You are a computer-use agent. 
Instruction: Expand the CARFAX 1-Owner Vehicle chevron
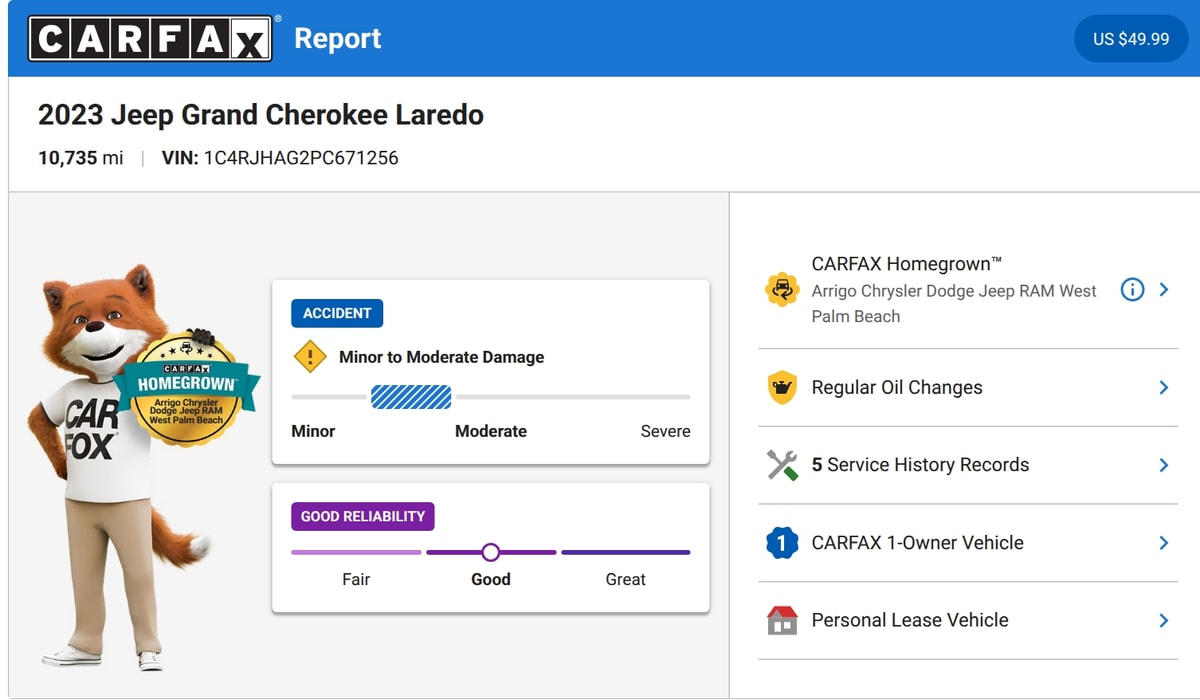coord(1163,543)
